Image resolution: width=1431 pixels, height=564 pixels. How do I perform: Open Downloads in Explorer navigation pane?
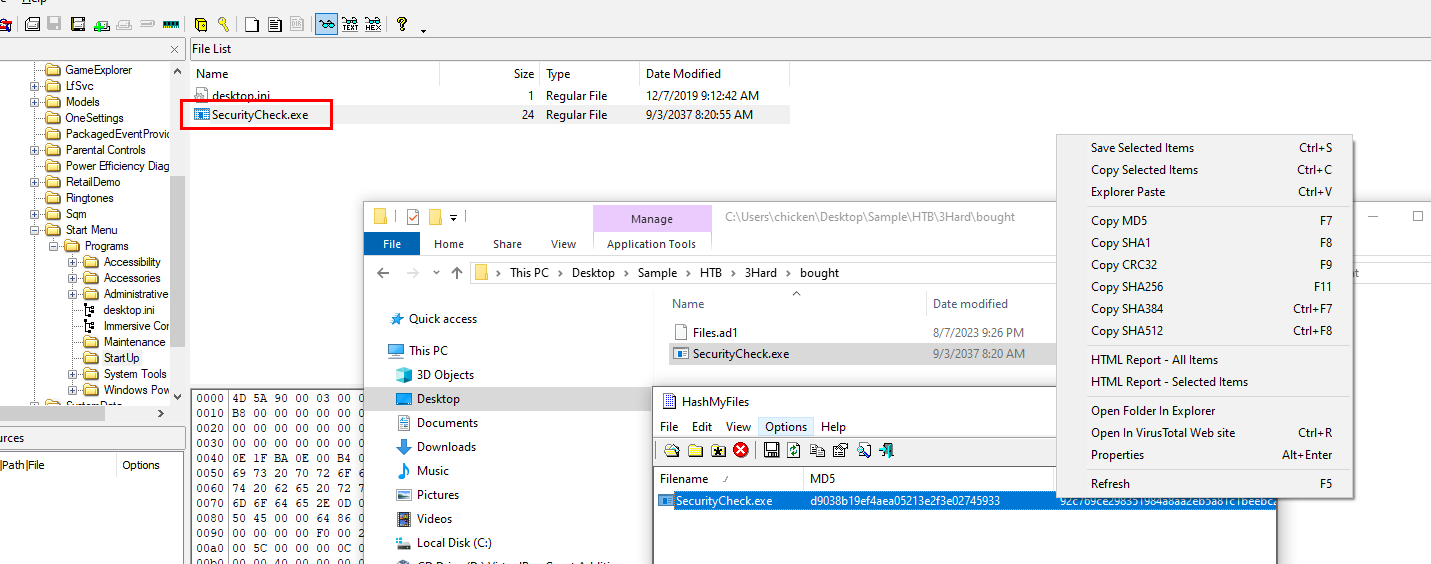tap(446, 447)
